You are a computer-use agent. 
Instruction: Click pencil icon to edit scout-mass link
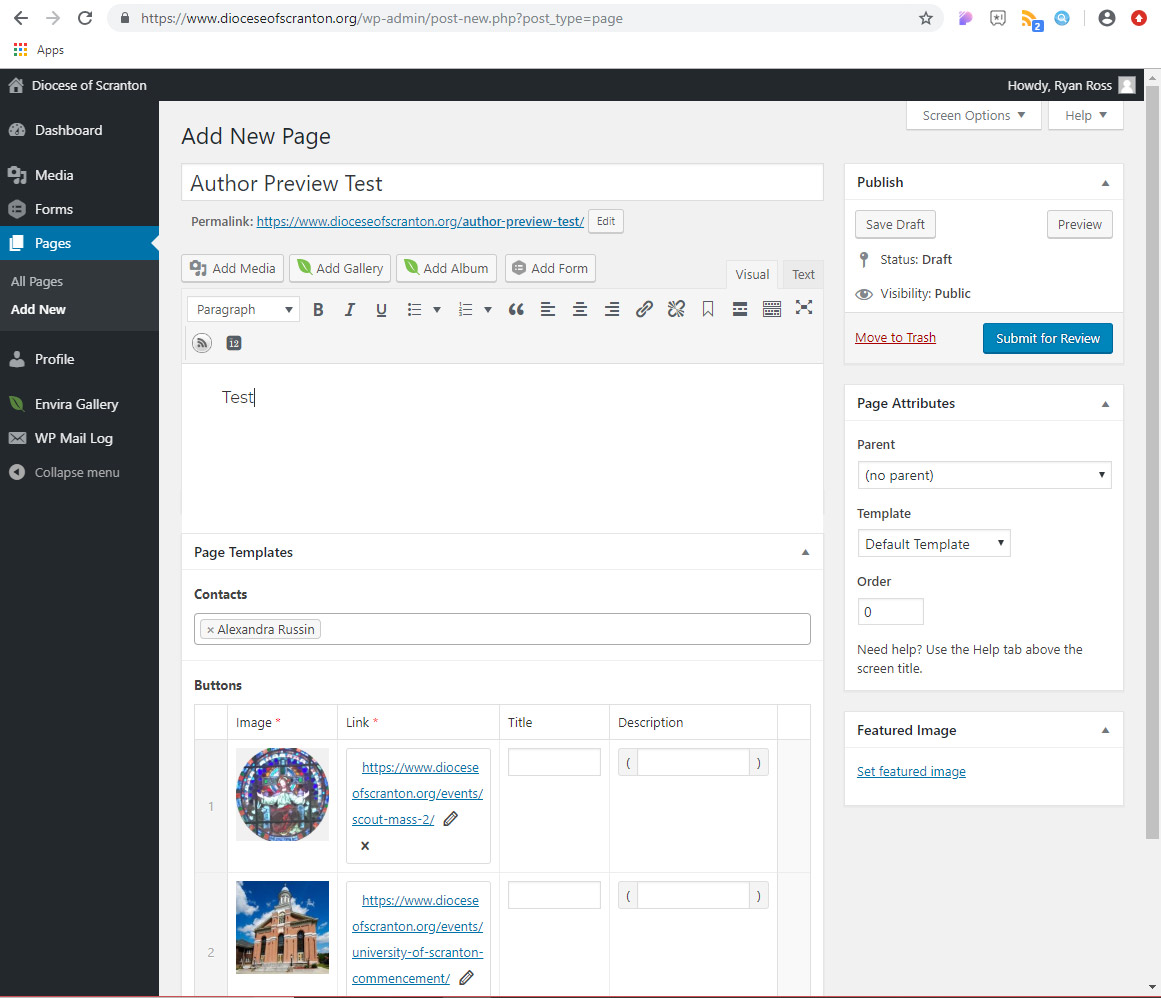point(451,819)
